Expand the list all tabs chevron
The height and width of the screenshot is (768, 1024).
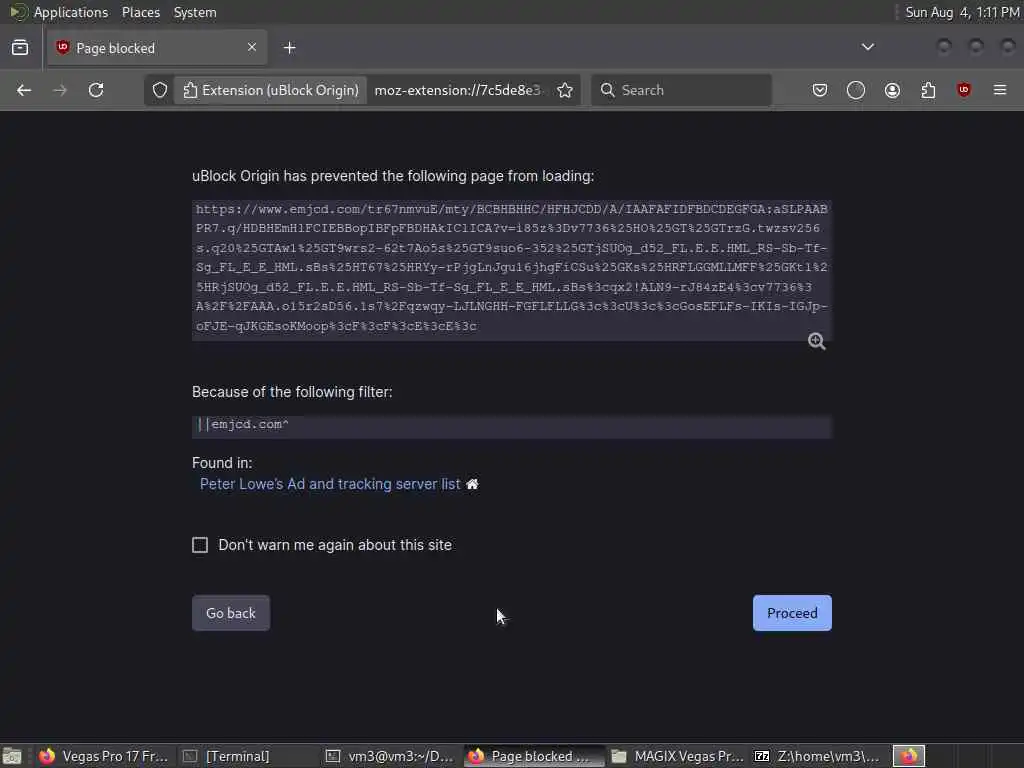click(x=867, y=47)
